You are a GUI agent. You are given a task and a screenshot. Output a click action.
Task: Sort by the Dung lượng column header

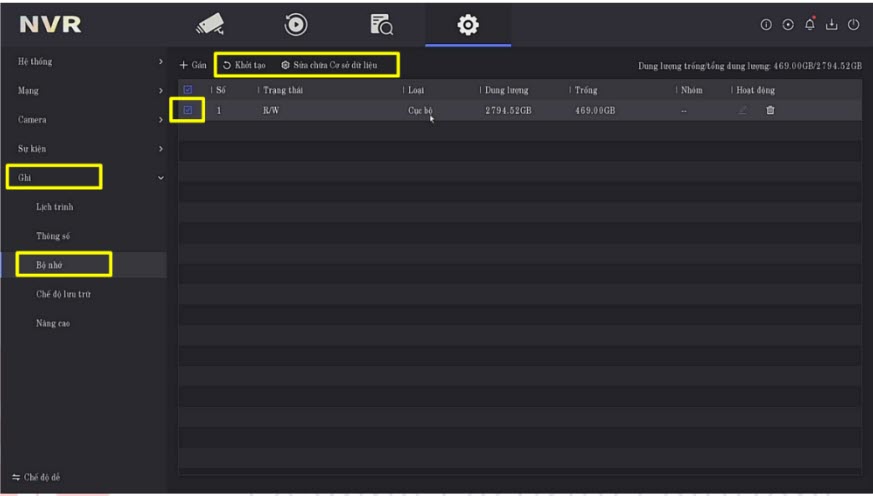click(x=506, y=90)
